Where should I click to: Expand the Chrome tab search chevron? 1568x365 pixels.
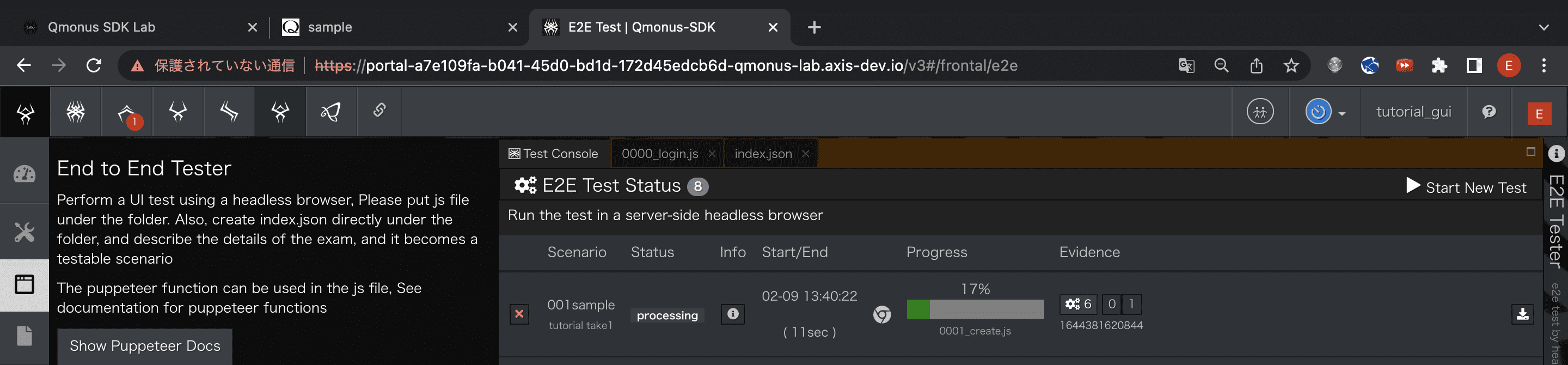tap(1543, 27)
